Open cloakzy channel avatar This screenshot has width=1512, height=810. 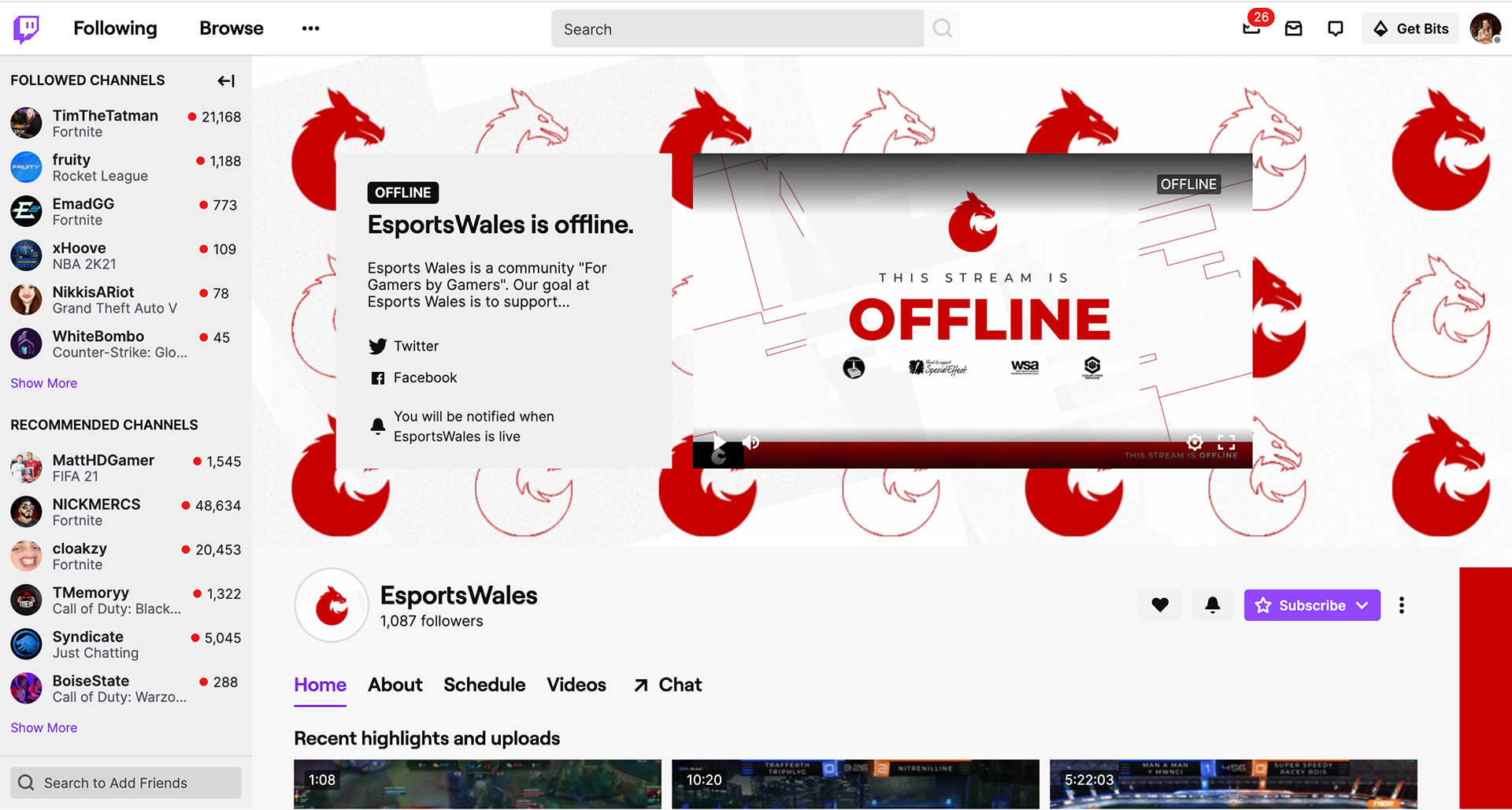tap(26, 555)
